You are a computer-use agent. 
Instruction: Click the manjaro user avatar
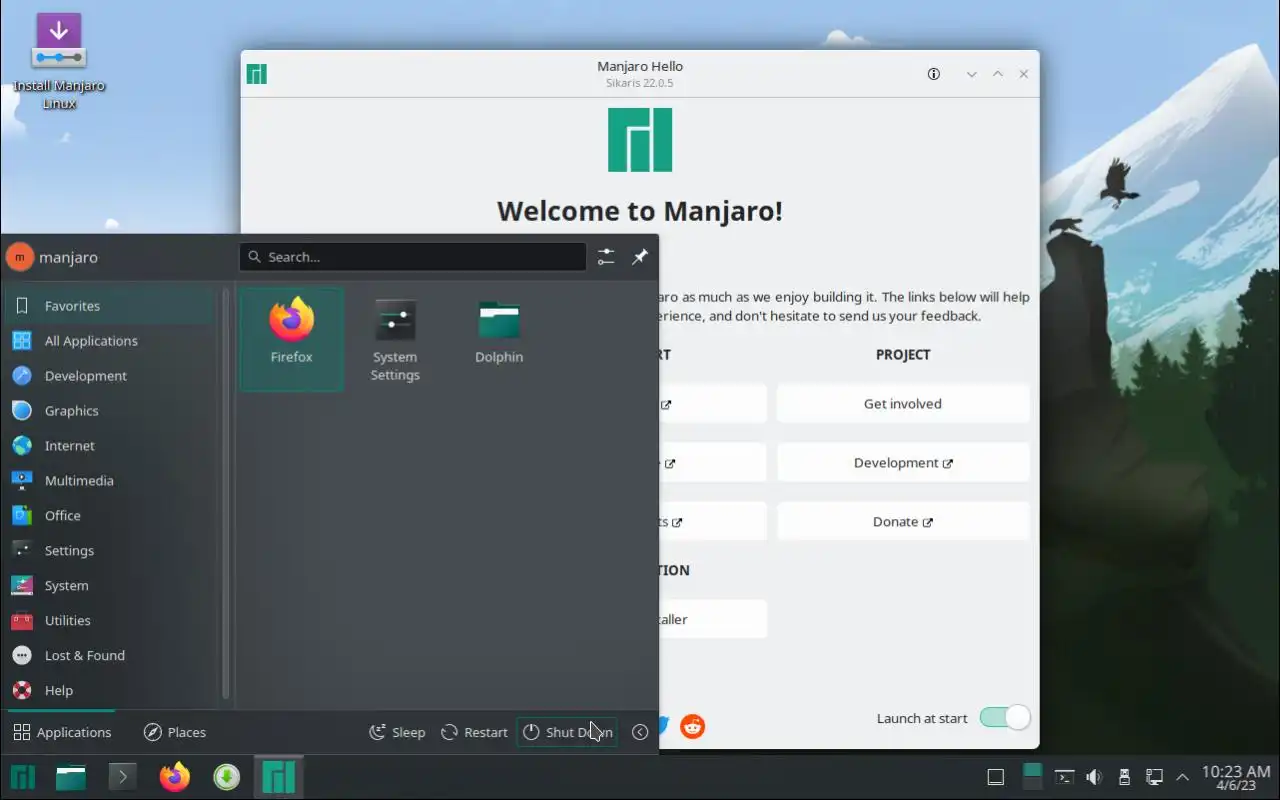tap(20, 257)
